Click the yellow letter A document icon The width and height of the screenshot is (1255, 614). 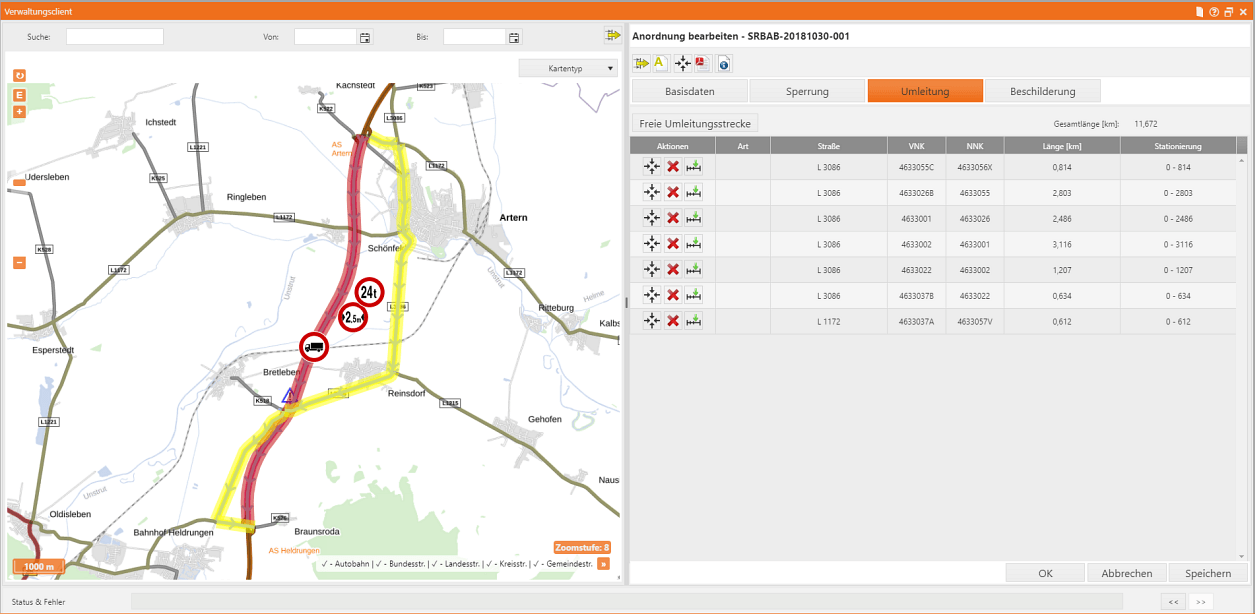(660, 64)
